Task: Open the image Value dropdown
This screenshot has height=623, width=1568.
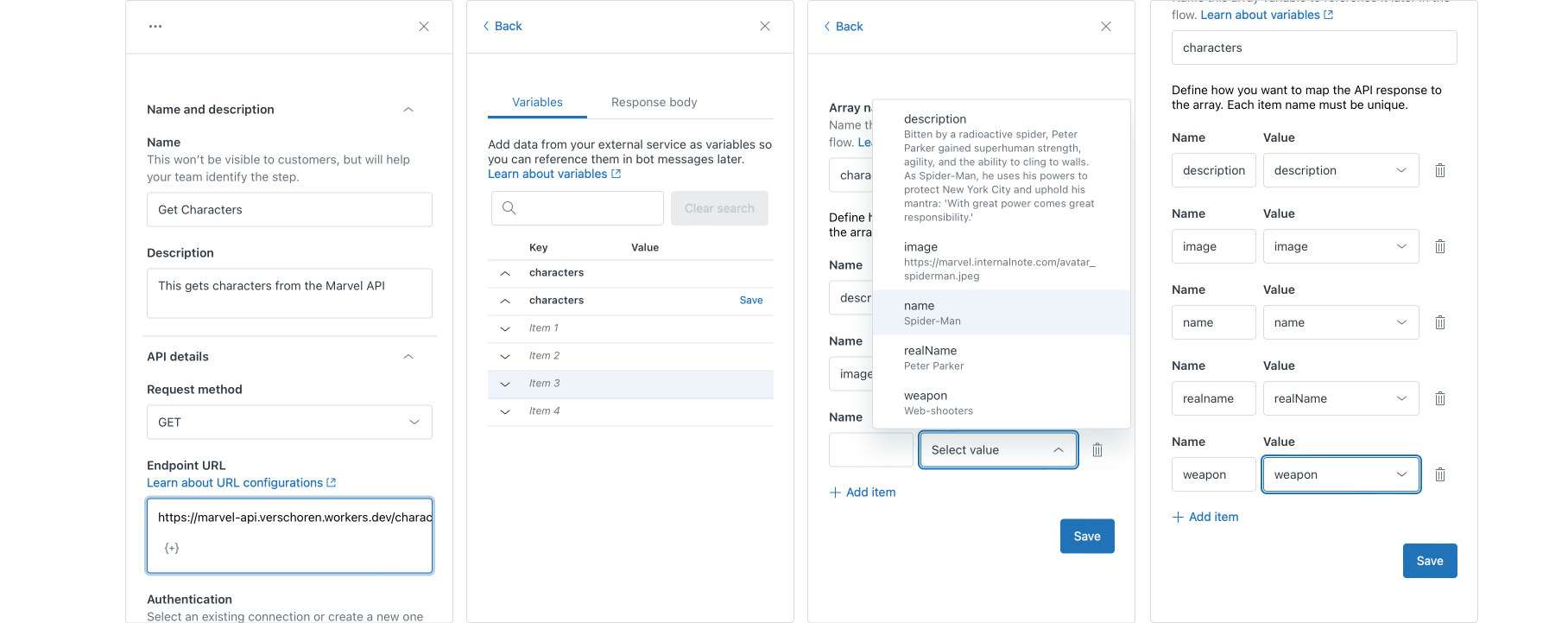Action: pyautogui.click(x=1341, y=246)
